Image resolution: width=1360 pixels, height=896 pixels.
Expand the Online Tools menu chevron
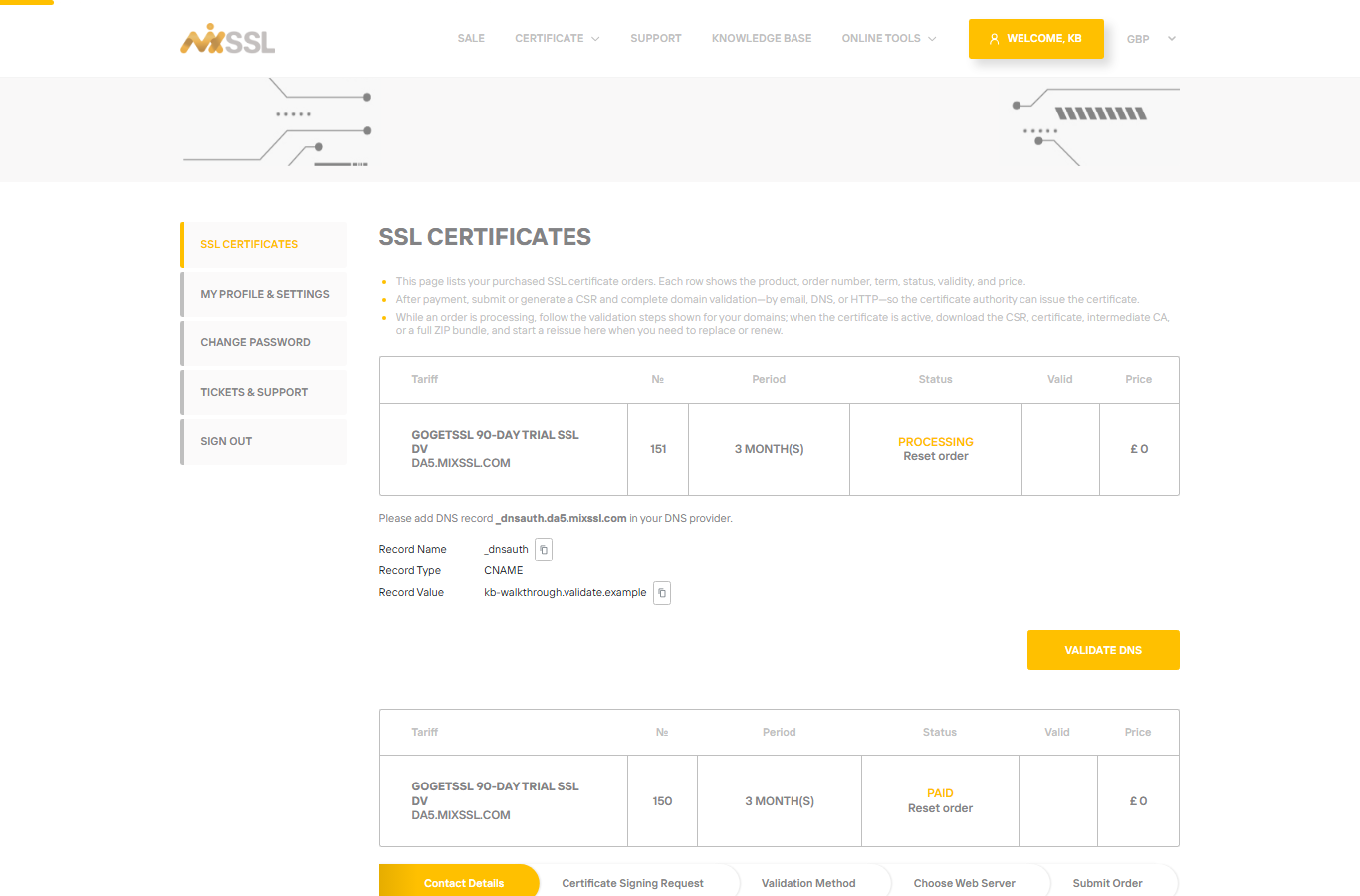point(932,39)
